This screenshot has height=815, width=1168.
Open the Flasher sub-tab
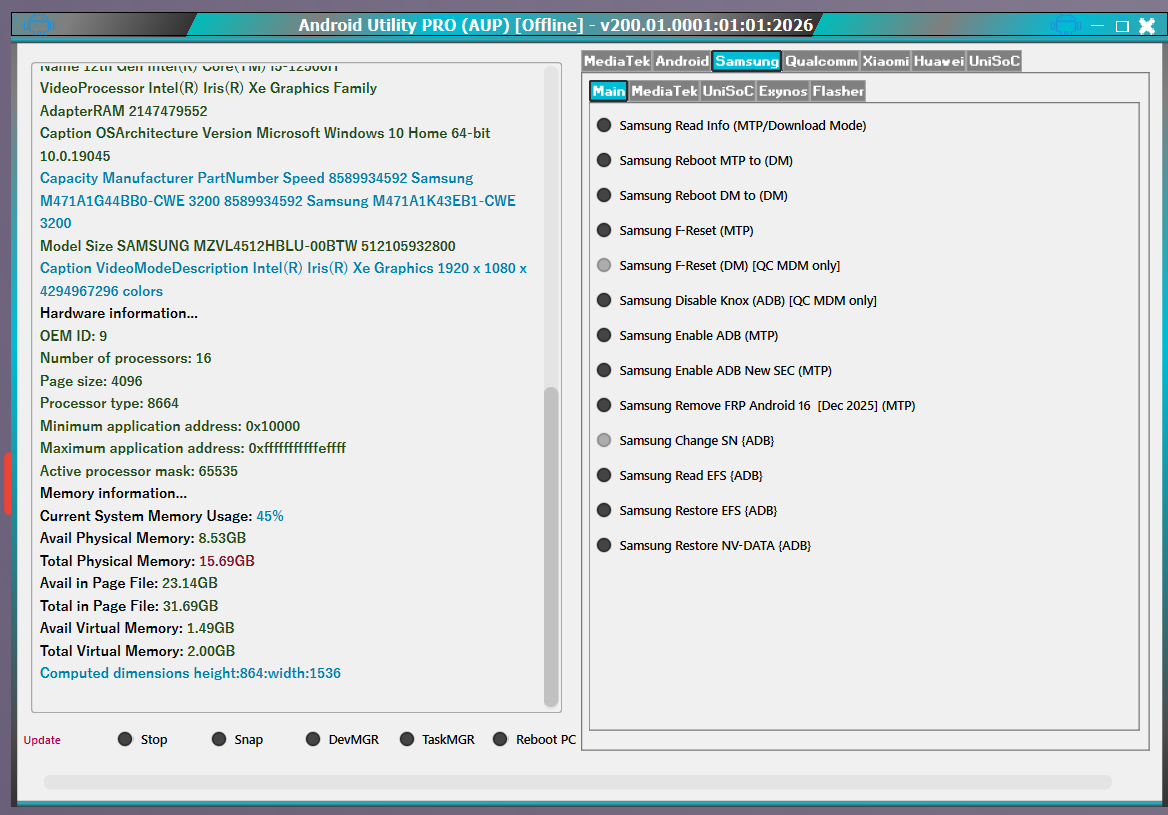[838, 92]
